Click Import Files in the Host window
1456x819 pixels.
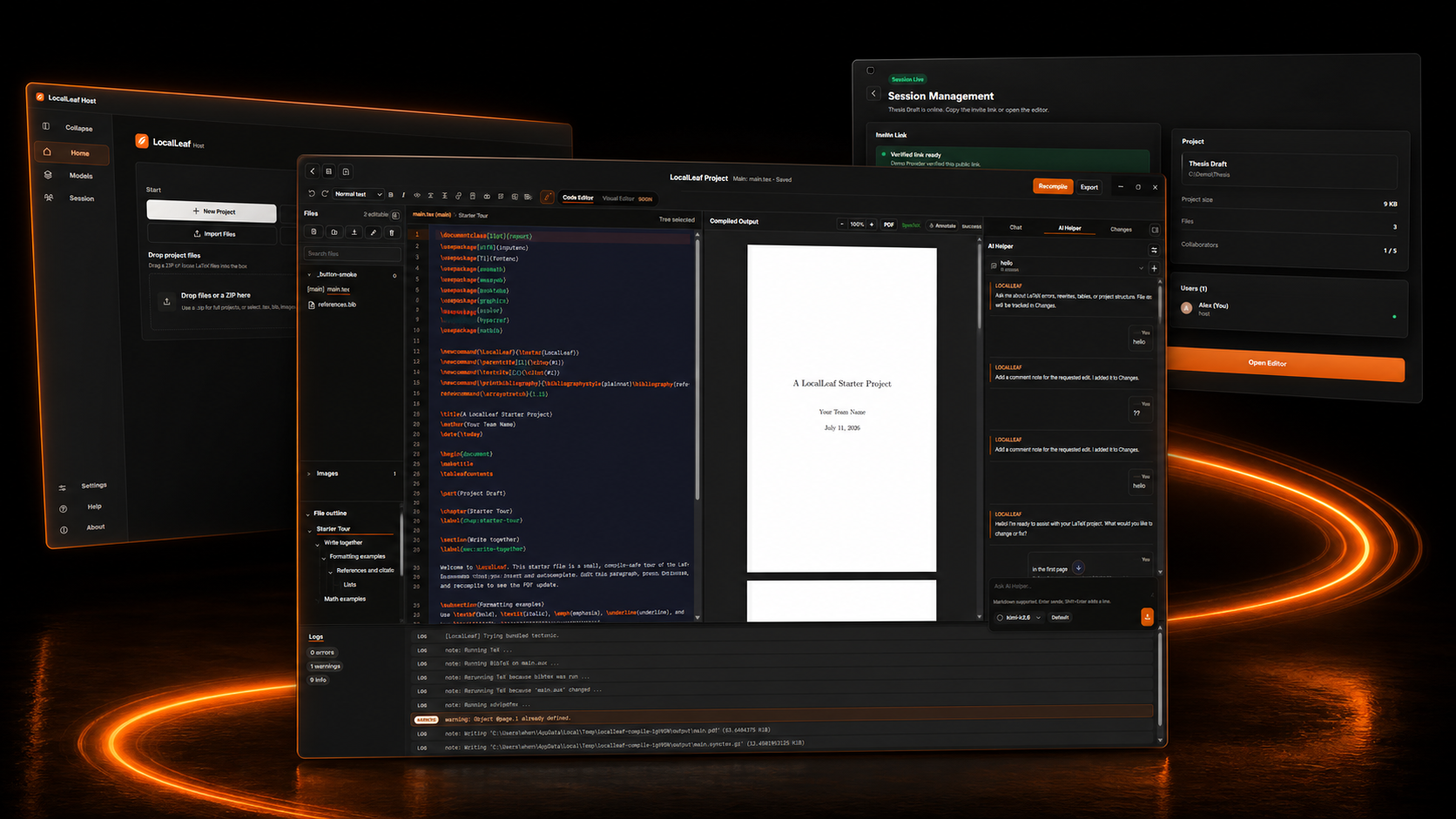[213, 233]
